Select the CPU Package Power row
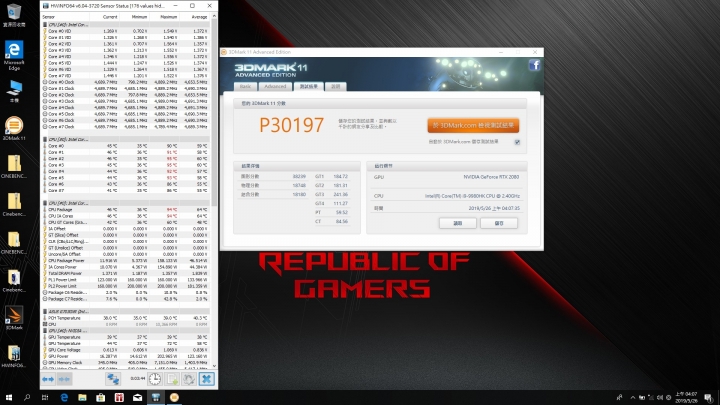This screenshot has width=720, height=405. (125, 260)
